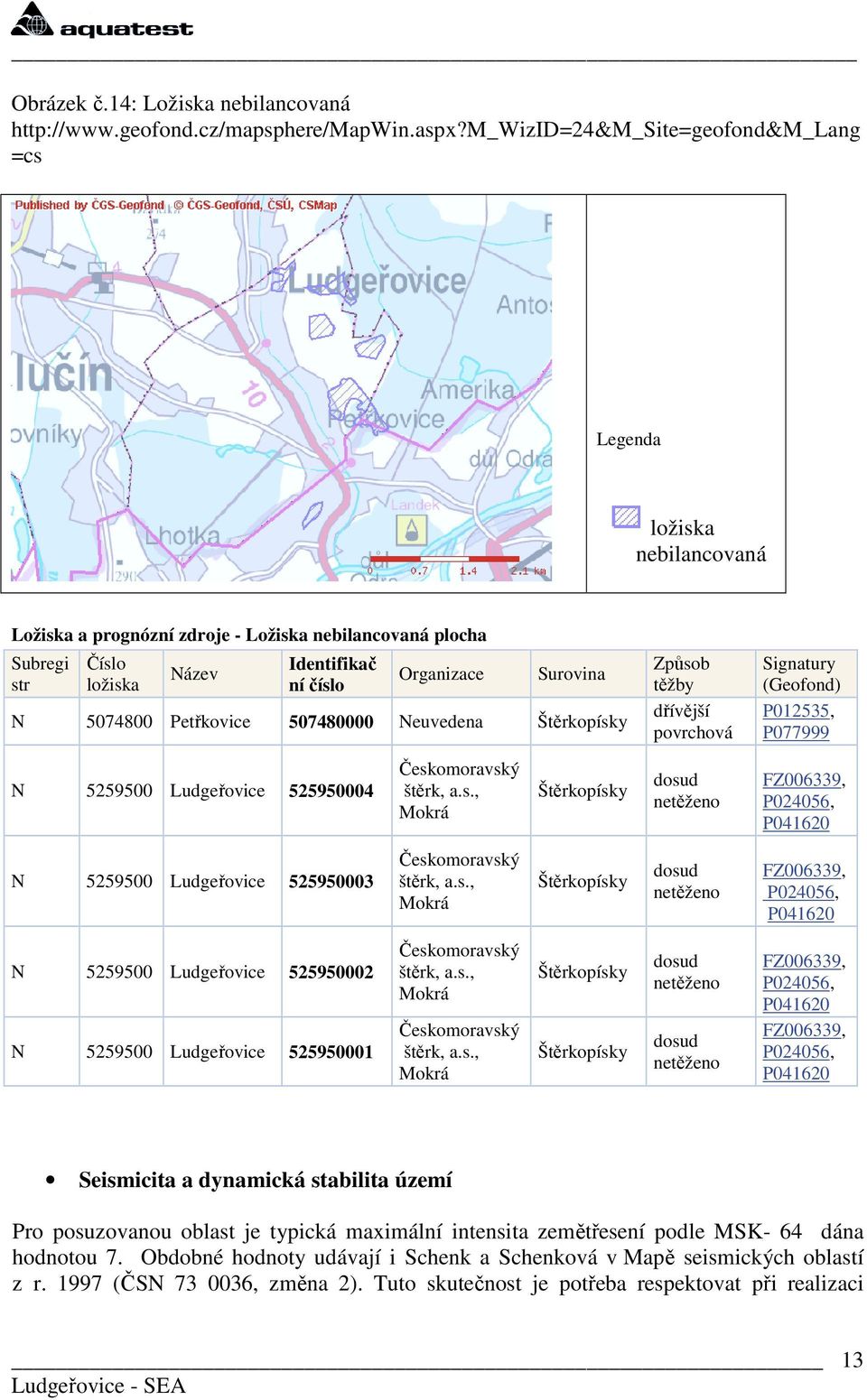Click the 'Legenda' label
867x1400 pixels.
pyautogui.click(x=629, y=440)
